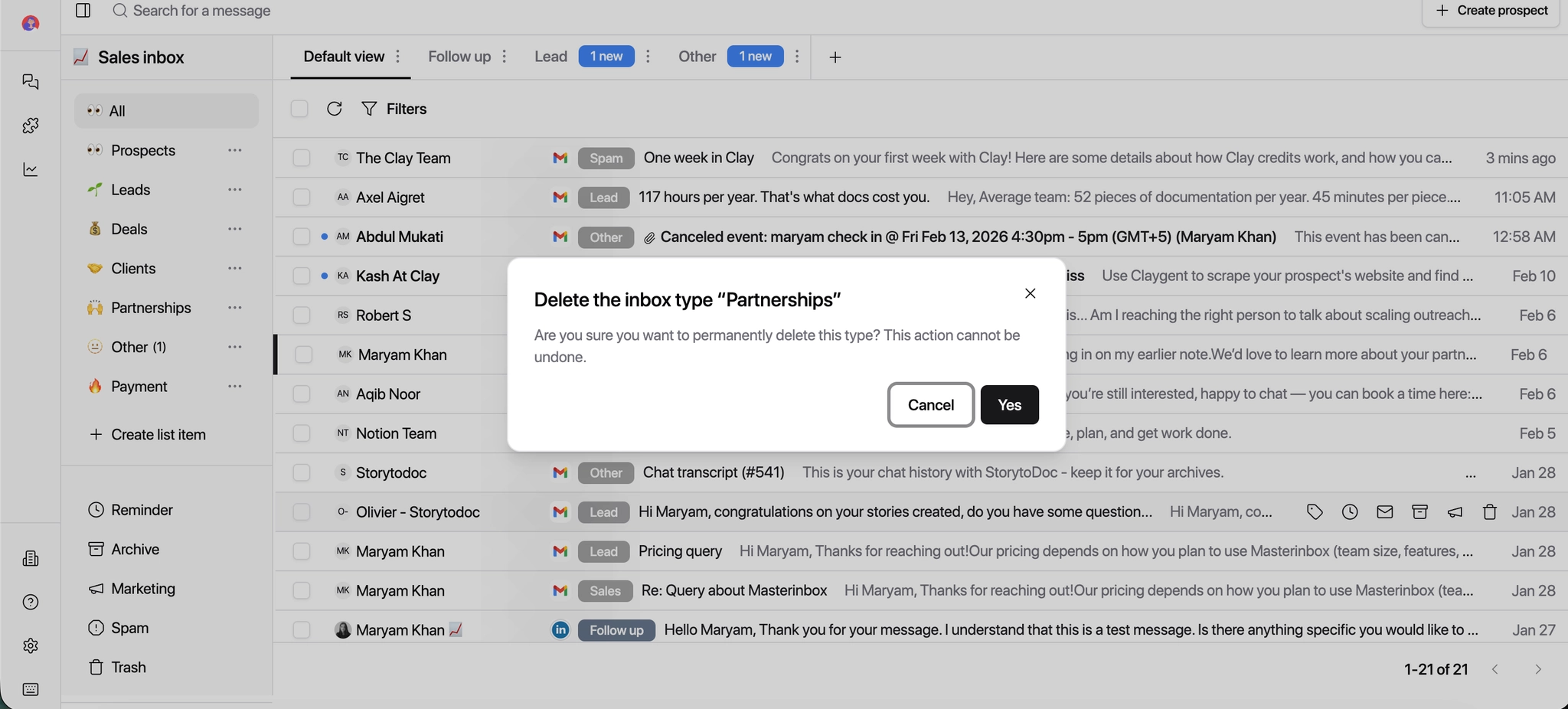Open the three-dot menu beside Prospects

pyautogui.click(x=235, y=150)
